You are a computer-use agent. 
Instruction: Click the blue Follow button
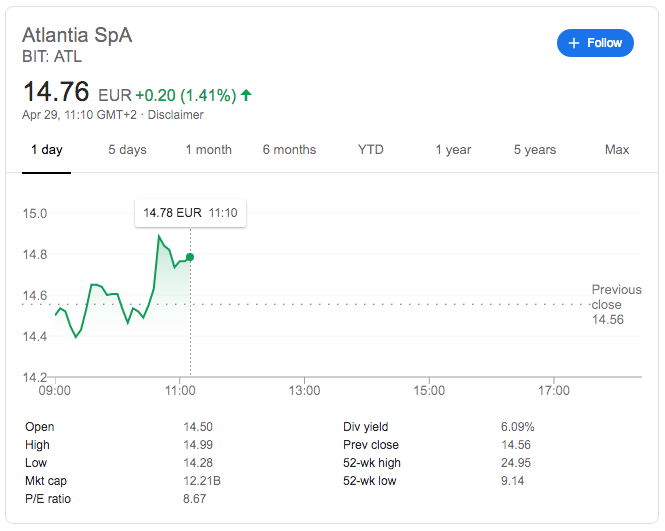coord(595,43)
